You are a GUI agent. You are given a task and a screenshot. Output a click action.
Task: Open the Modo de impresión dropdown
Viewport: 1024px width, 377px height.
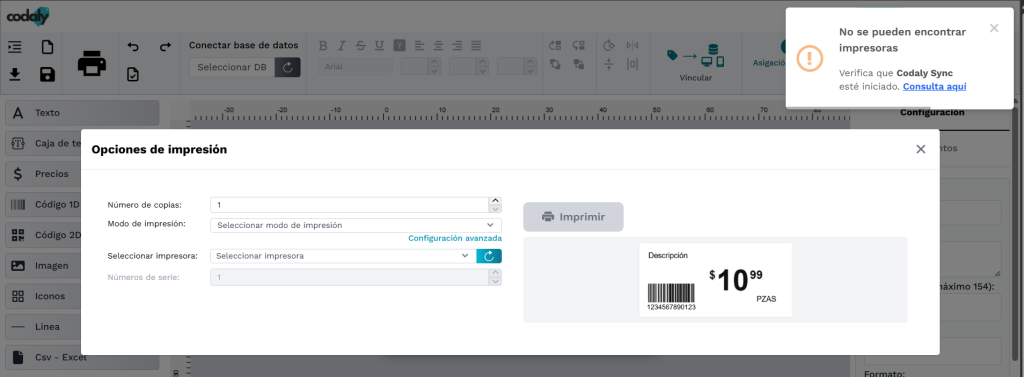356,225
